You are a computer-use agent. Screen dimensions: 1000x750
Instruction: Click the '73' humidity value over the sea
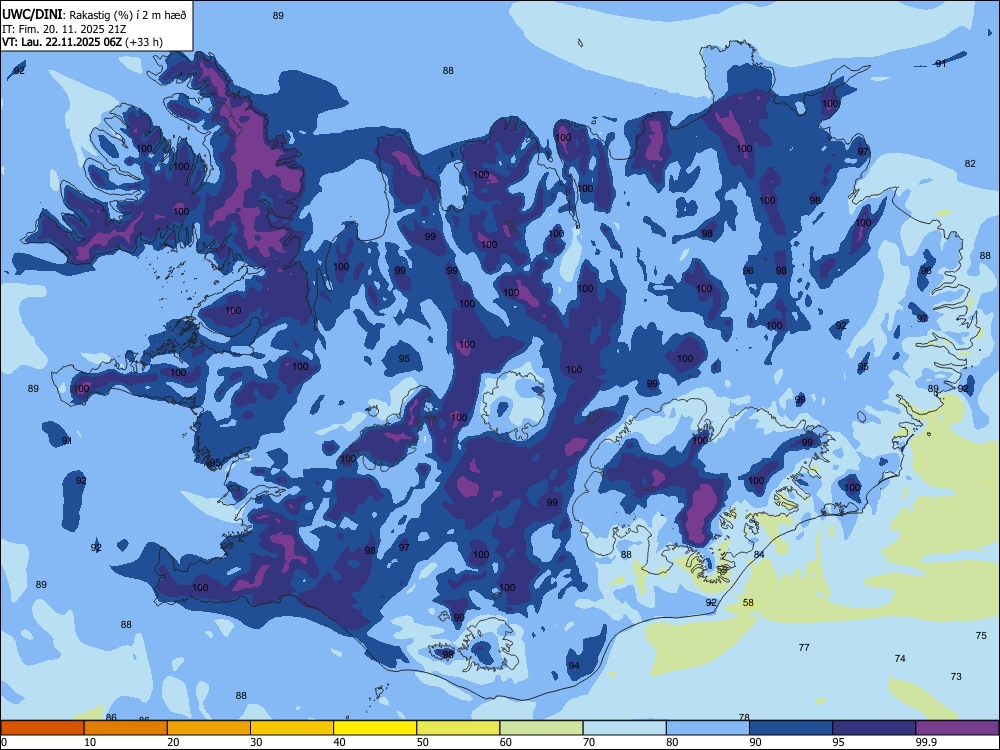tap(956, 676)
